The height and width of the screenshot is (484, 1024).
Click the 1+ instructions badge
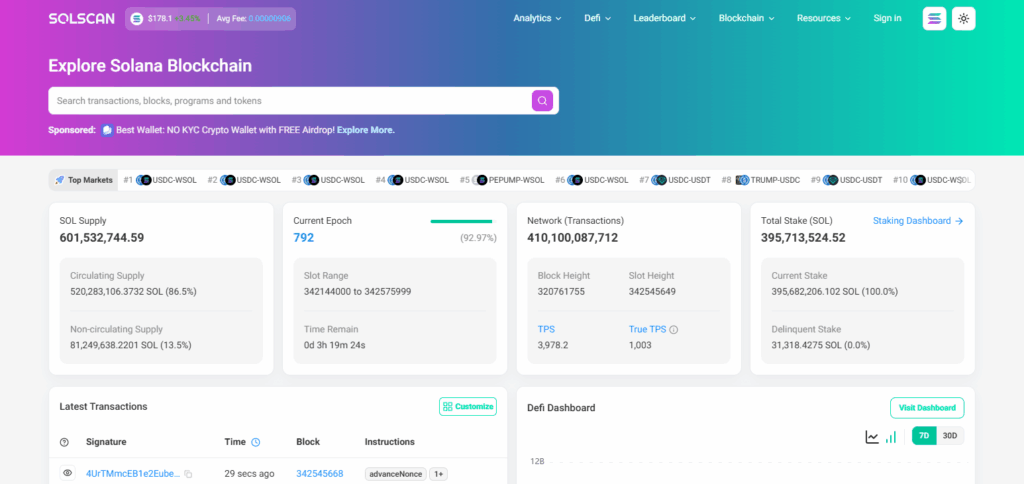438,474
